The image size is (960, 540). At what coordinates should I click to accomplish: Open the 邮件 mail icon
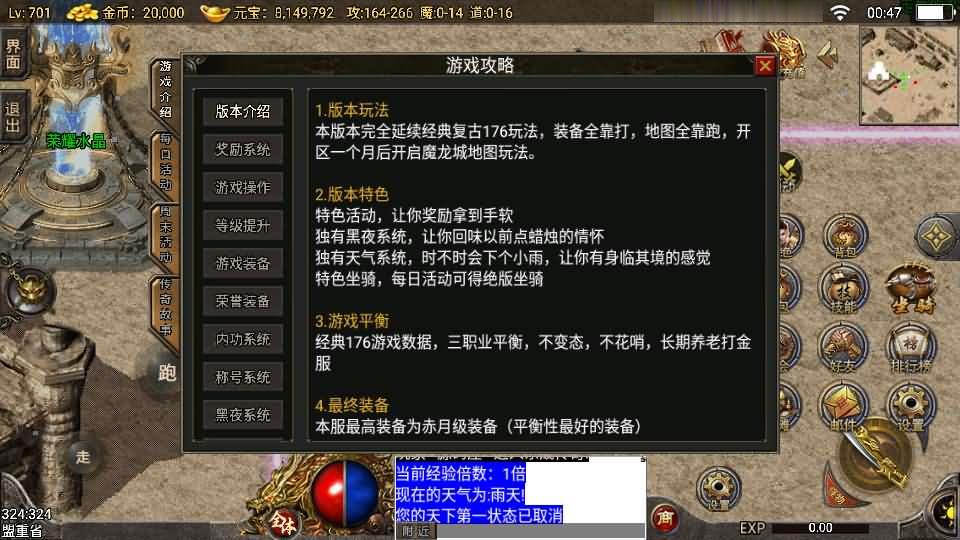click(x=844, y=407)
